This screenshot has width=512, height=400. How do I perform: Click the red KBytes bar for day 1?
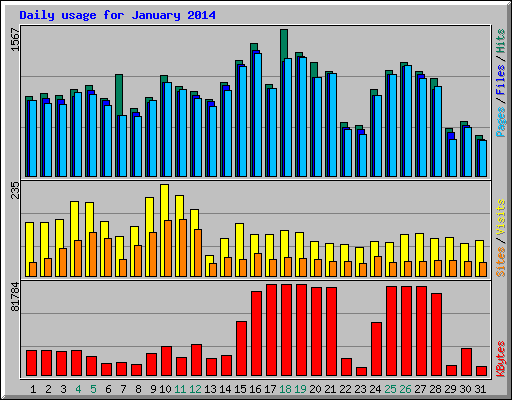click(31, 363)
